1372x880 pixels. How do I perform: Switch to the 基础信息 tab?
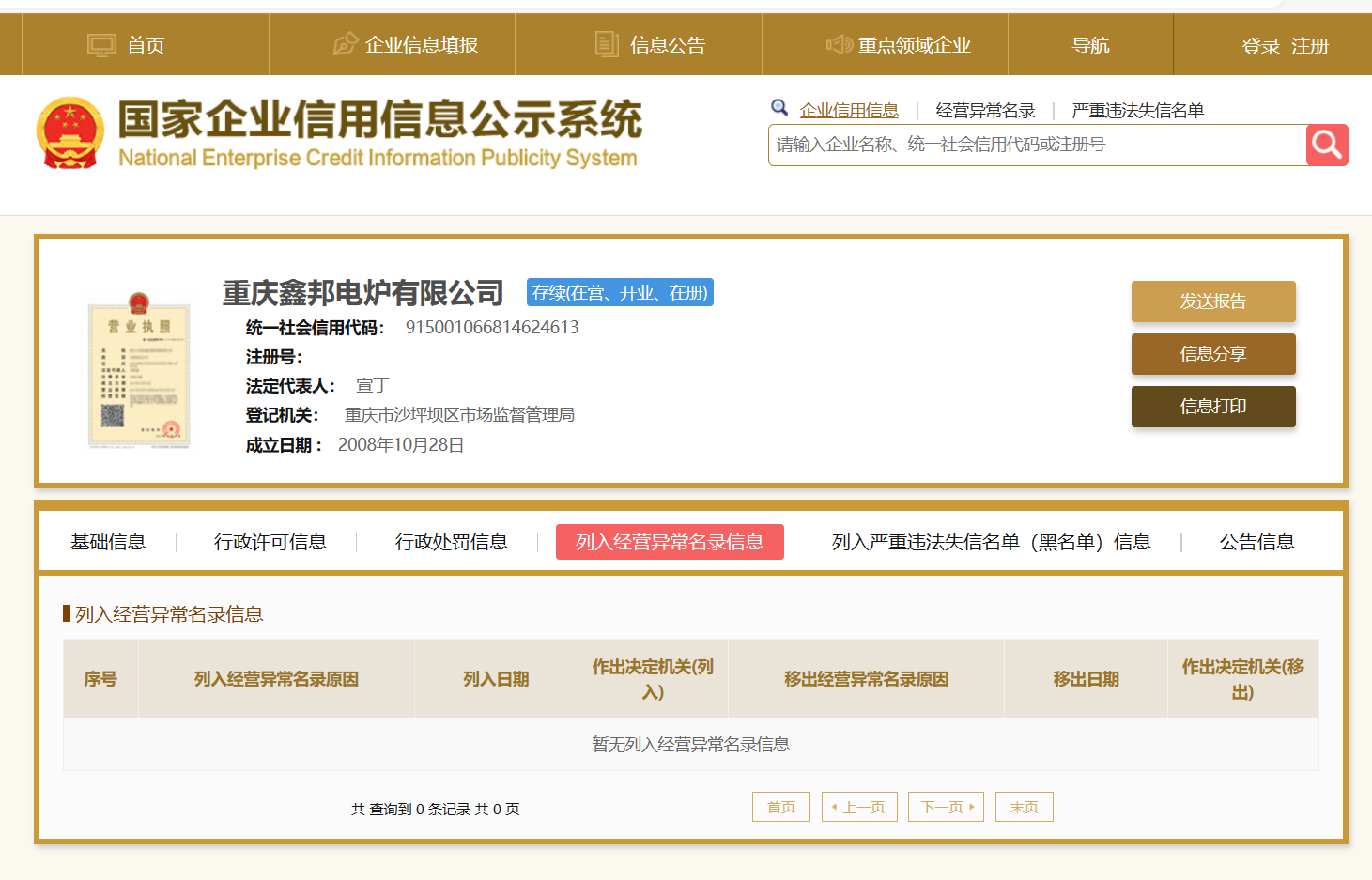(x=108, y=542)
